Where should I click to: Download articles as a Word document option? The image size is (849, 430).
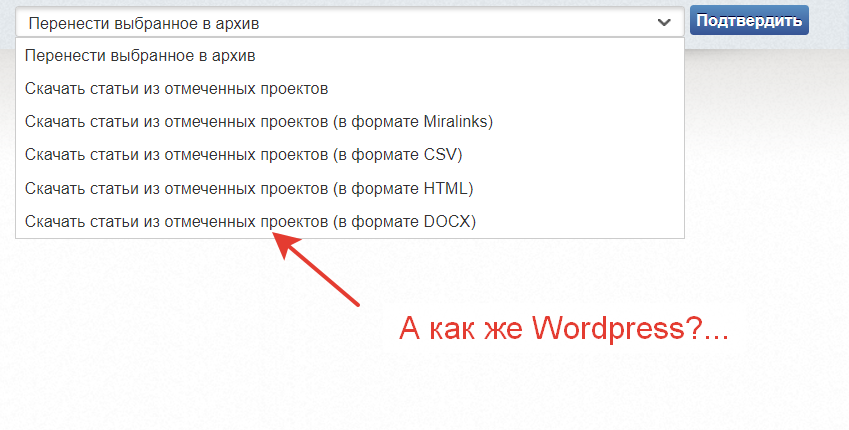point(250,221)
